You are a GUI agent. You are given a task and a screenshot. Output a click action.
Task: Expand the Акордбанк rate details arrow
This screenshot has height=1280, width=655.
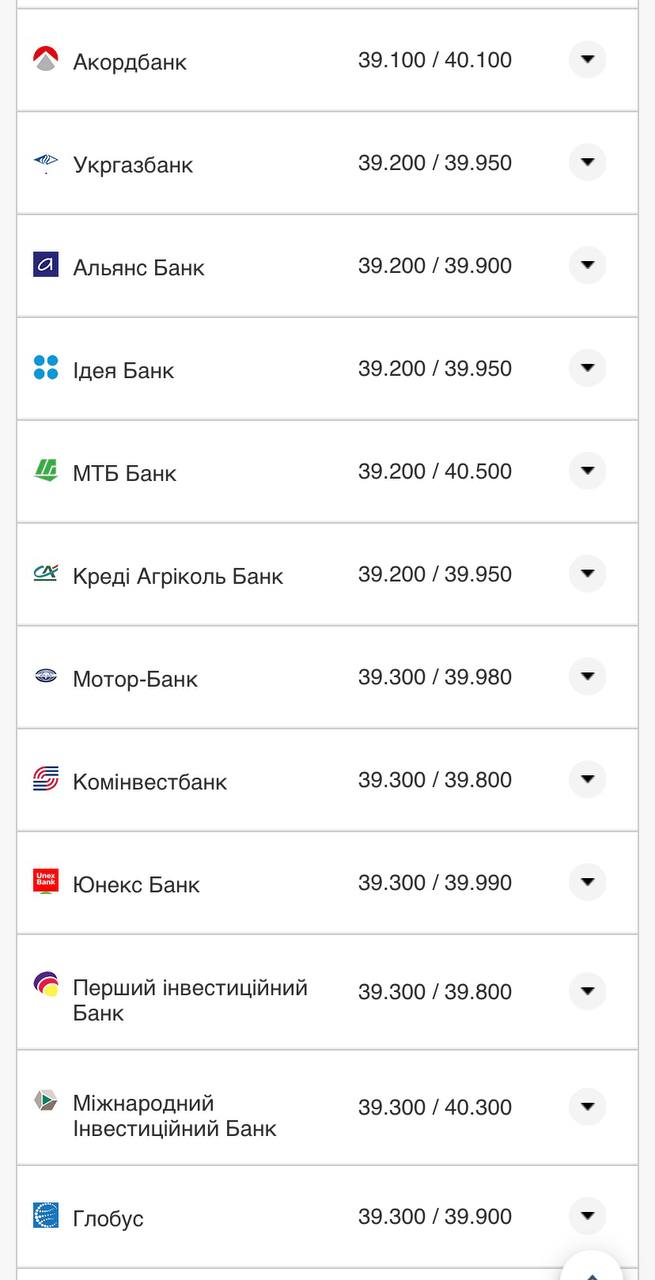click(x=587, y=60)
